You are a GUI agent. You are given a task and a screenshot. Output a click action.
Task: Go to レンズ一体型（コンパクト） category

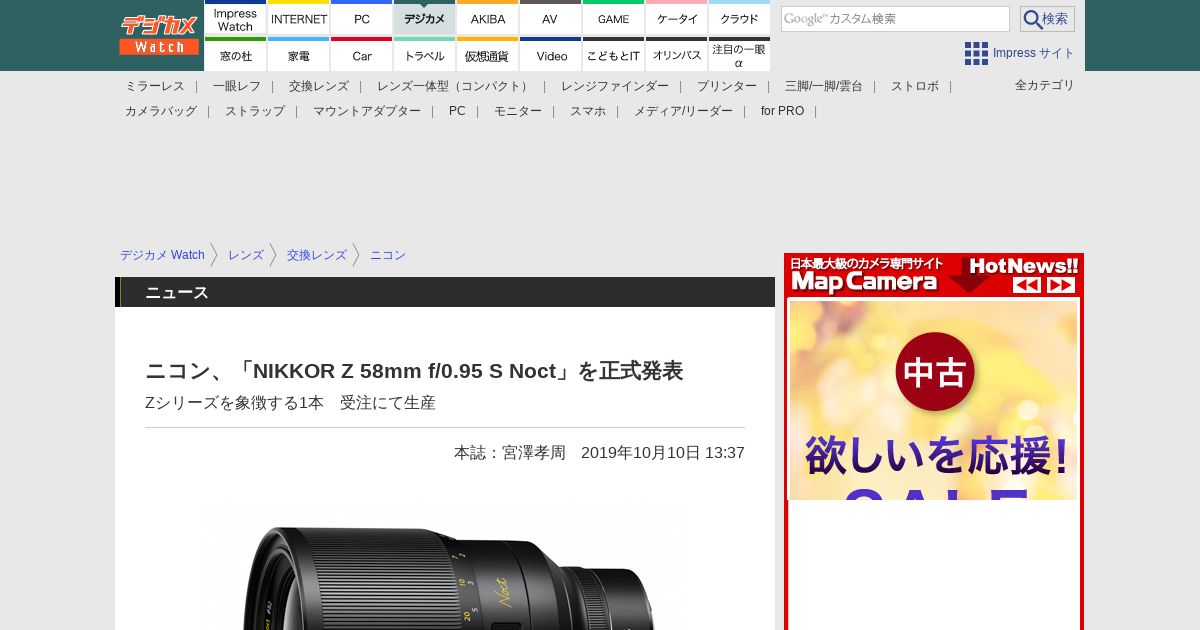pos(455,86)
